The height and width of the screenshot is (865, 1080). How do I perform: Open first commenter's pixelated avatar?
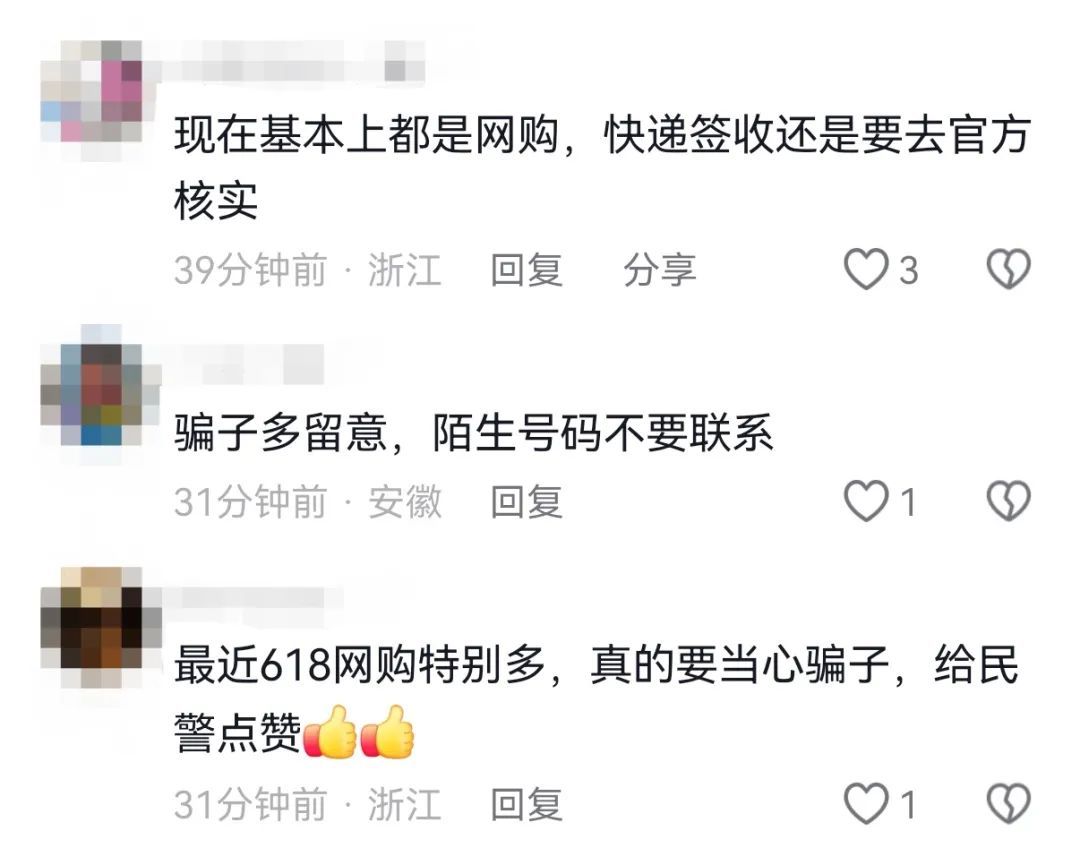[92, 92]
